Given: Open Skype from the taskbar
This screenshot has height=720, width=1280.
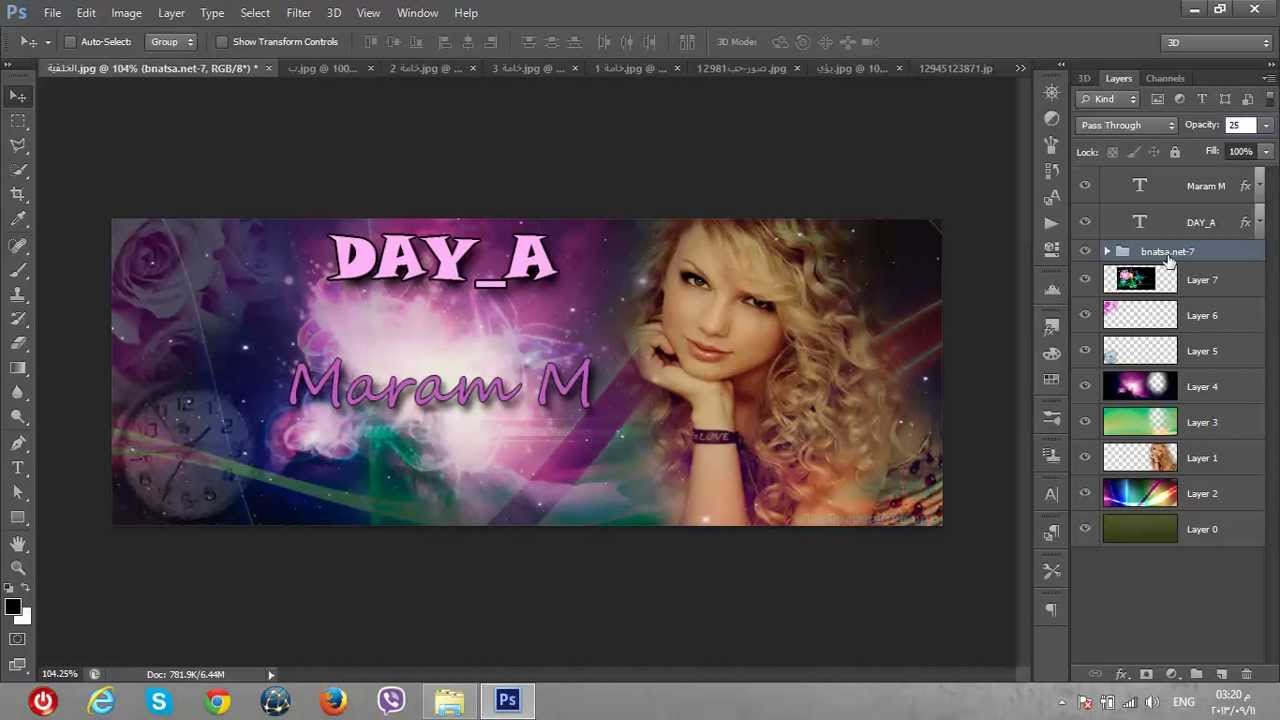Looking at the screenshot, I should pos(159,701).
